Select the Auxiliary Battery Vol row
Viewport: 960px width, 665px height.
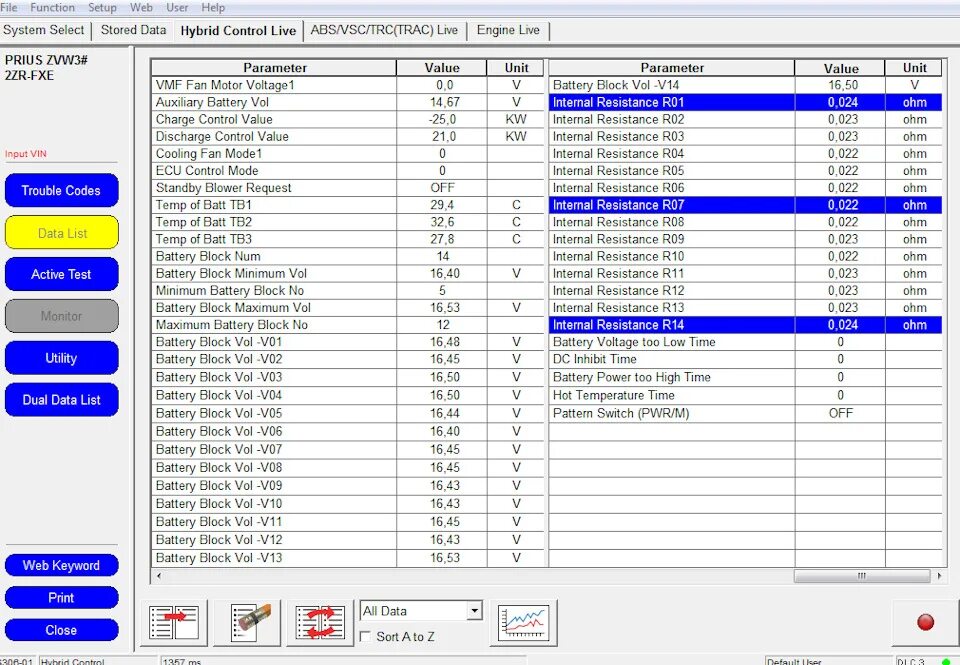[347, 102]
